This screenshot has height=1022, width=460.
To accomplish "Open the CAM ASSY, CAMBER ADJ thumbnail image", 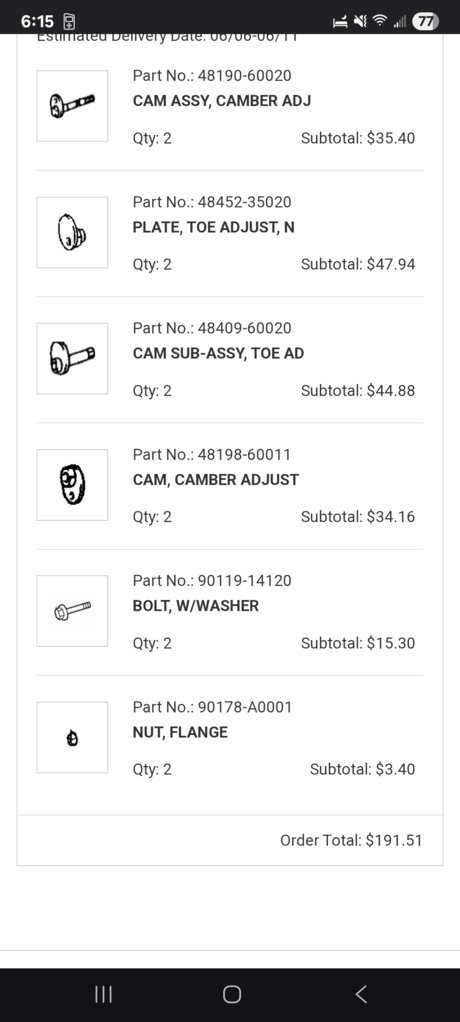I will tap(72, 106).
